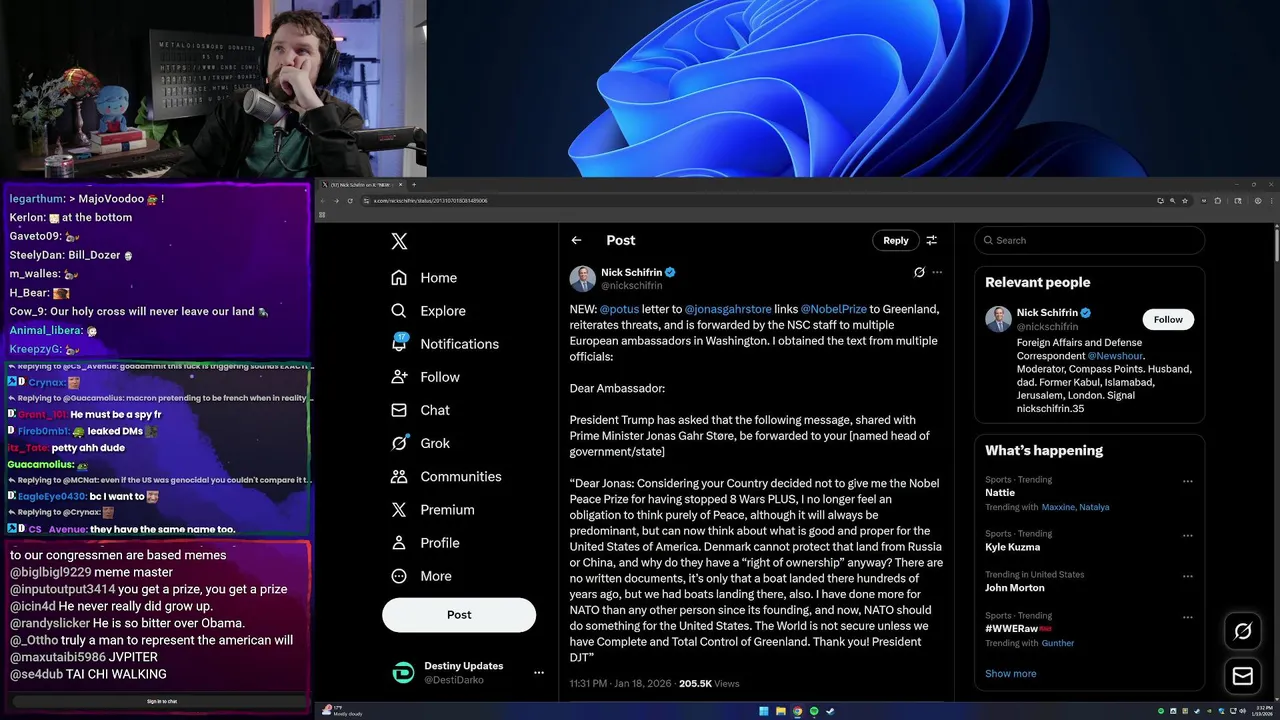This screenshot has height=720, width=1280.
Task: Open the Gunther trending-with link
Action: [1058, 643]
